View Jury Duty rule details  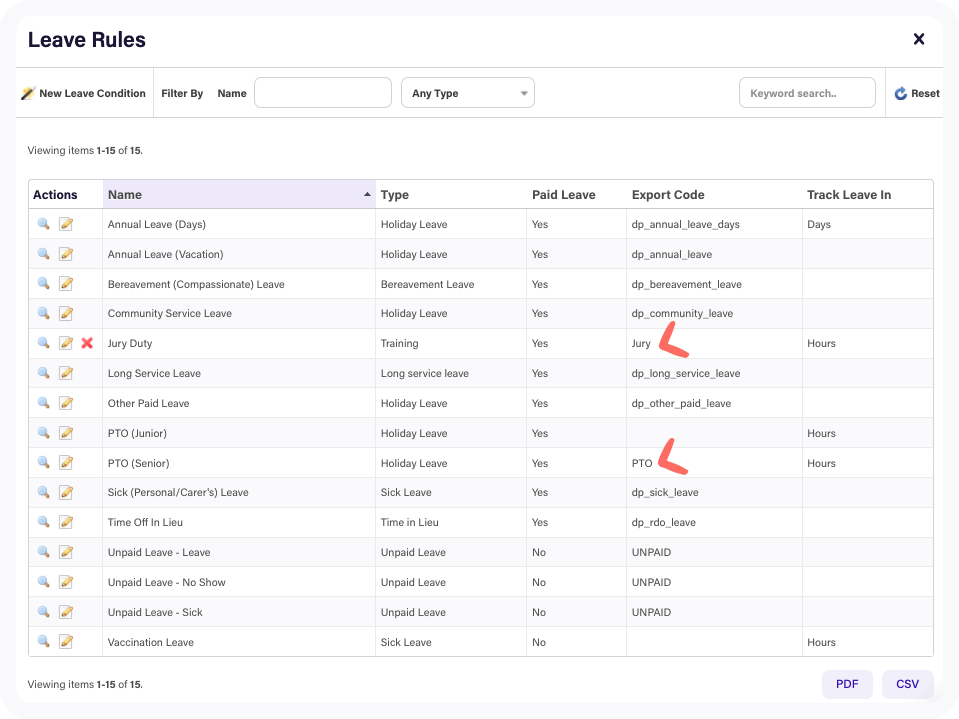tap(43, 343)
